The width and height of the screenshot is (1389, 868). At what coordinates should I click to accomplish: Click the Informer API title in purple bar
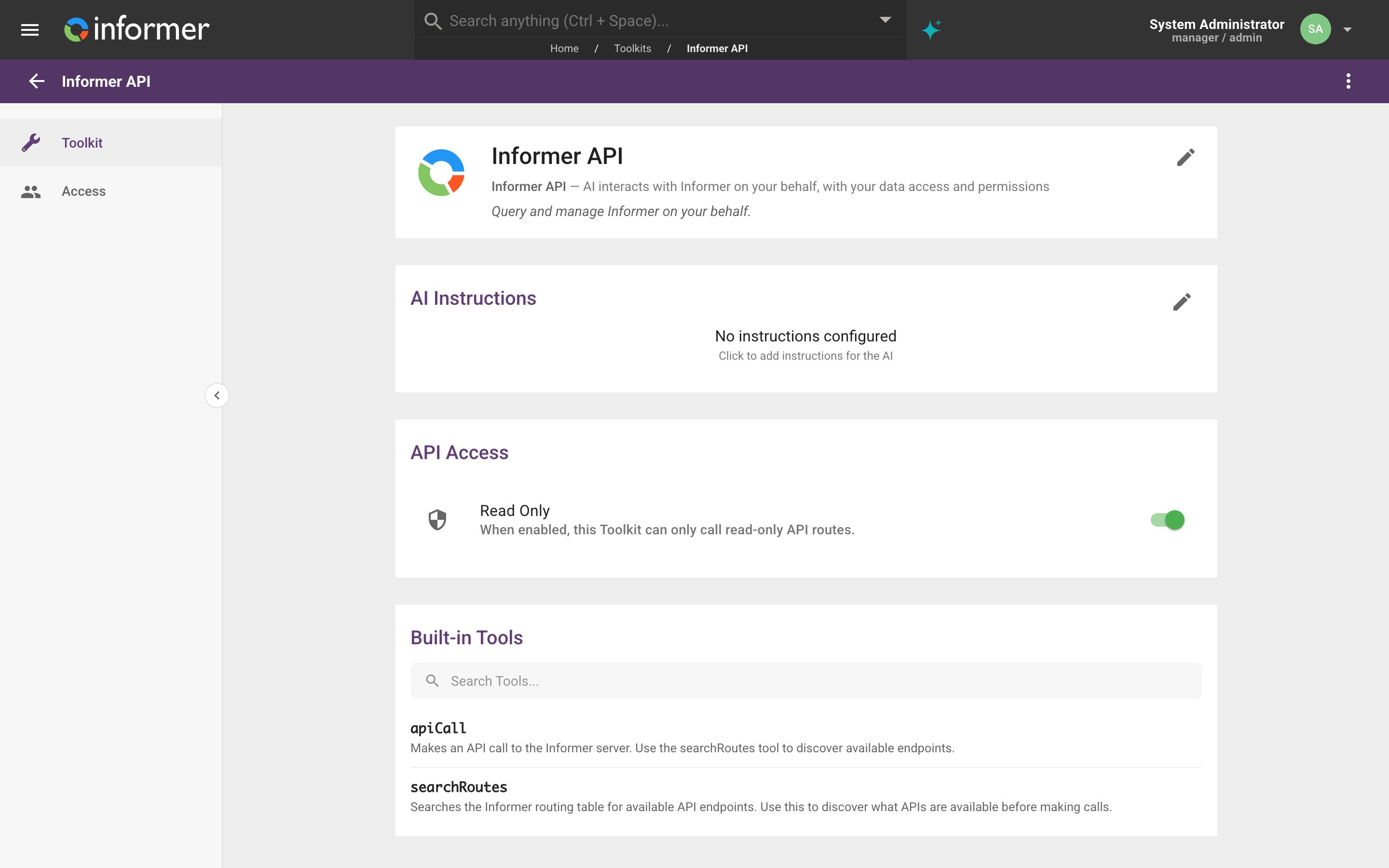pyautogui.click(x=106, y=81)
